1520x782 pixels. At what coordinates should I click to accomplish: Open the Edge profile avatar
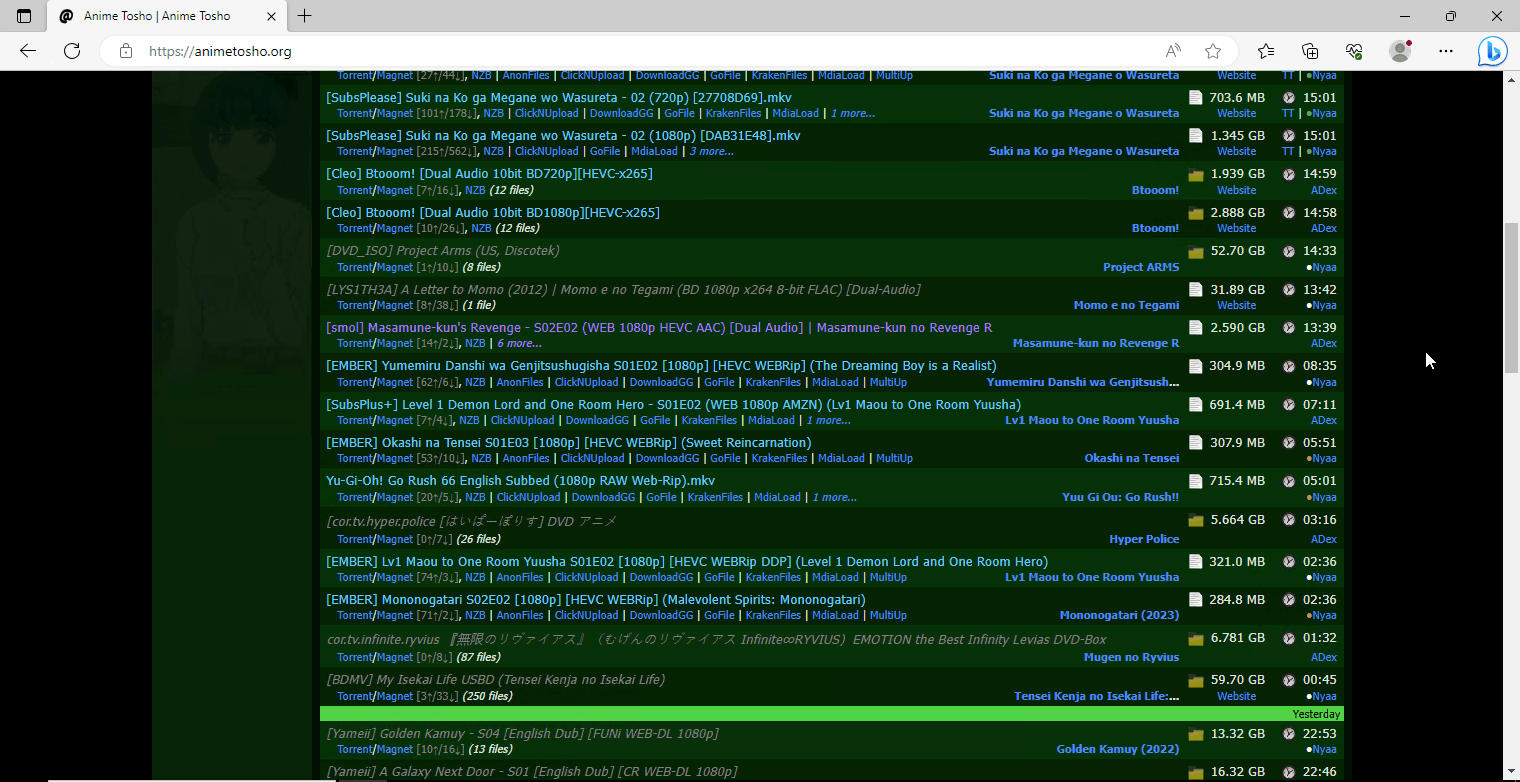pyautogui.click(x=1400, y=51)
